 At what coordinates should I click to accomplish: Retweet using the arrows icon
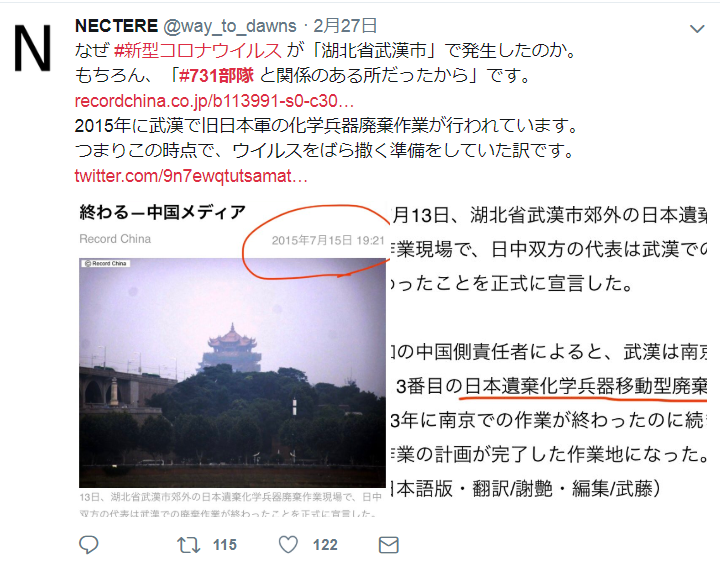pyautogui.click(x=189, y=545)
